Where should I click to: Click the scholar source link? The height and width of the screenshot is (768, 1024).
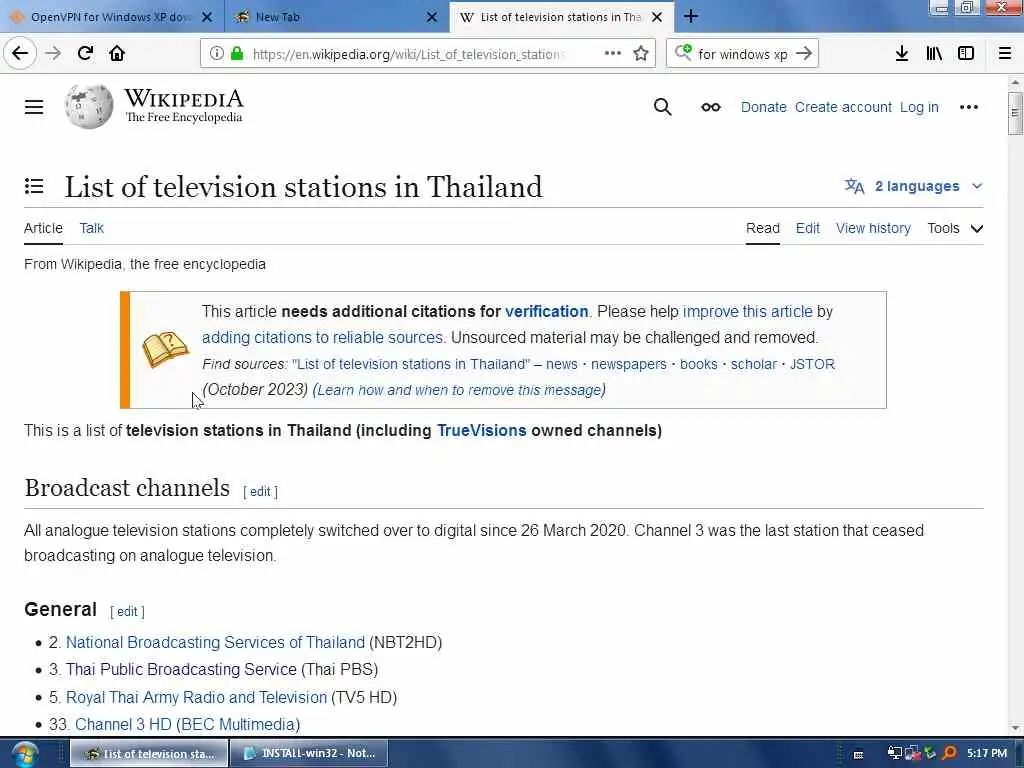point(754,364)
